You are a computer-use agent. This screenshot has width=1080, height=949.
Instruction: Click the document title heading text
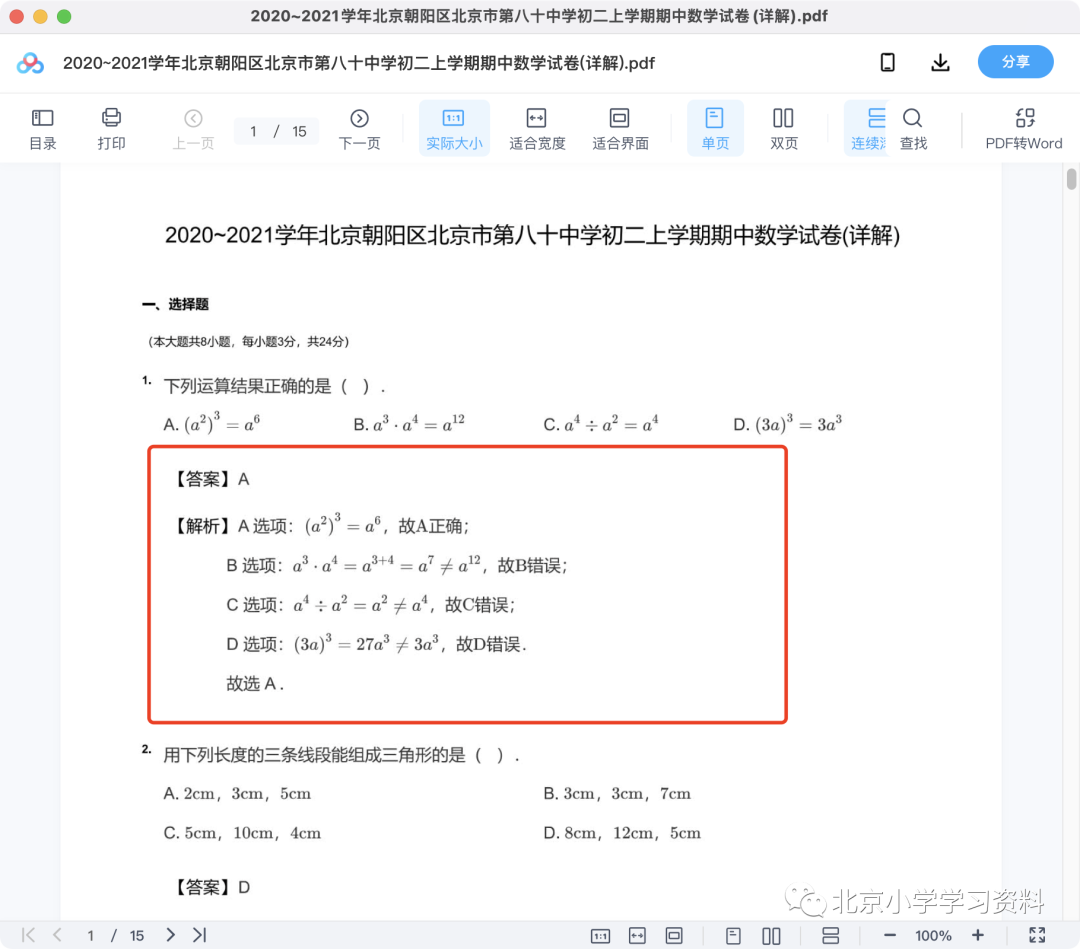click(532, 236)
